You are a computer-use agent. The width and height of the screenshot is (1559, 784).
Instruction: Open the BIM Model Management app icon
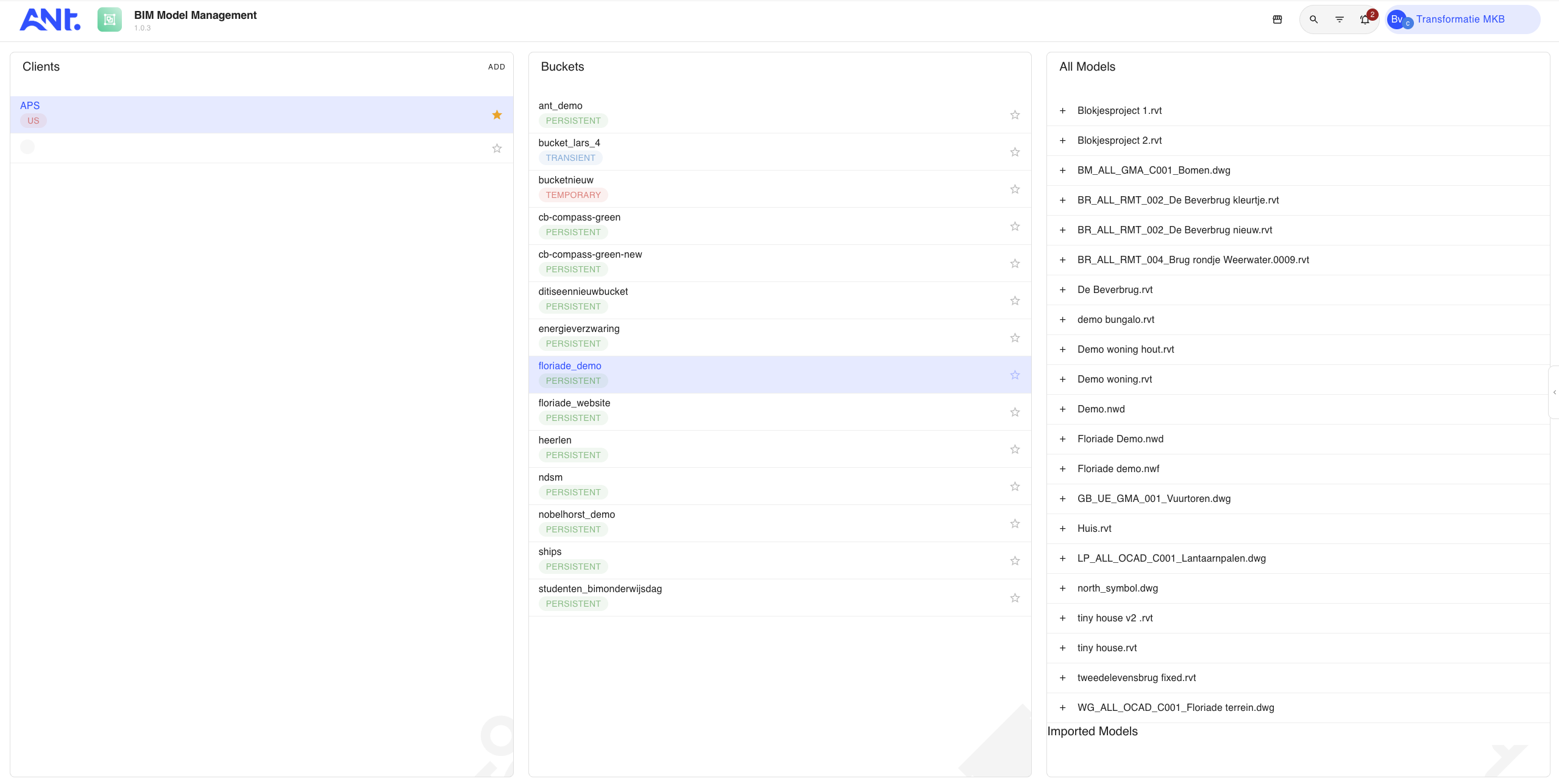(x=110, y=19)
